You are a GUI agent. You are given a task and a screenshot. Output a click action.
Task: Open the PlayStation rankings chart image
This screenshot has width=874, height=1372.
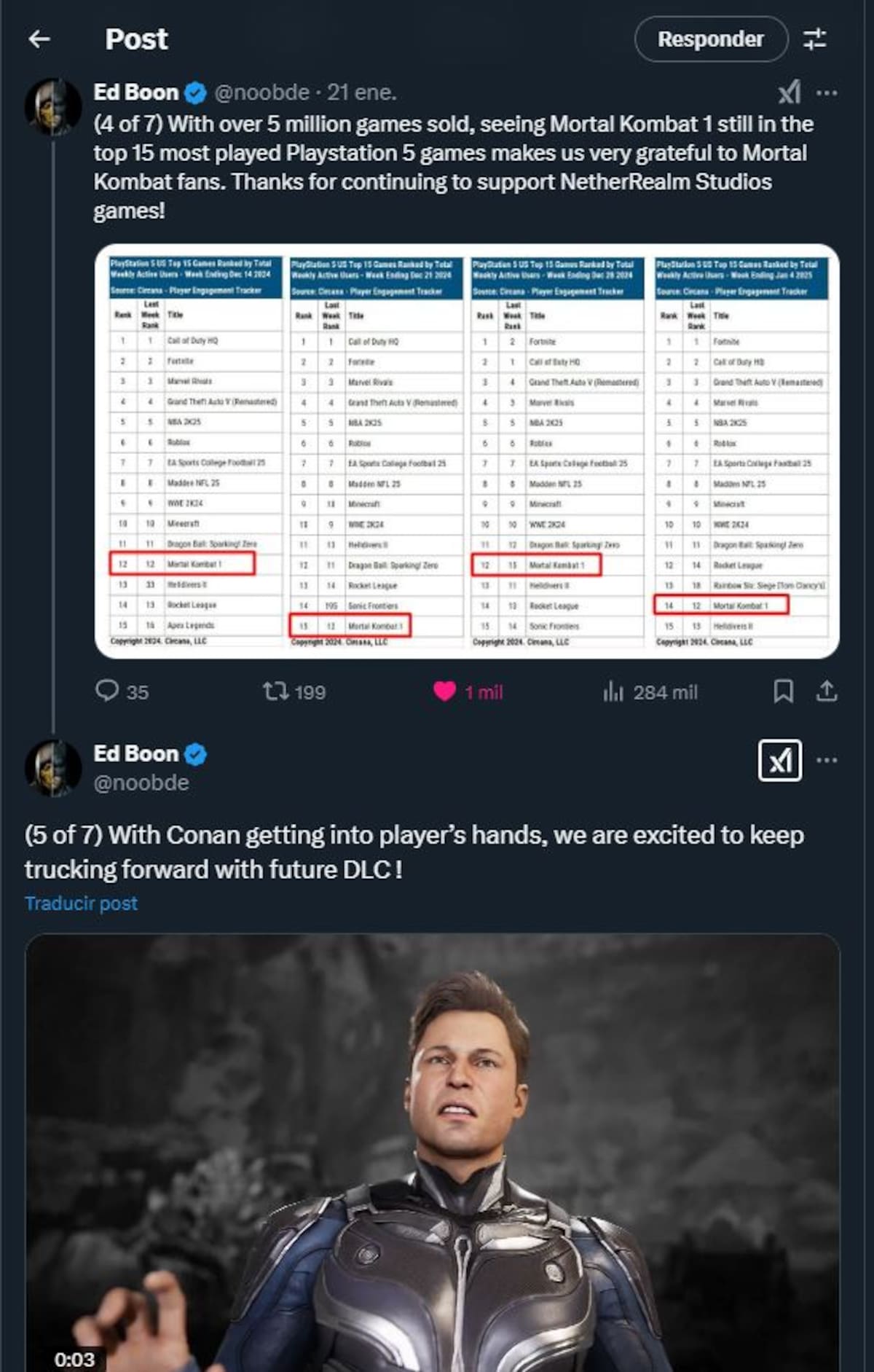click(x=467, y=451)
